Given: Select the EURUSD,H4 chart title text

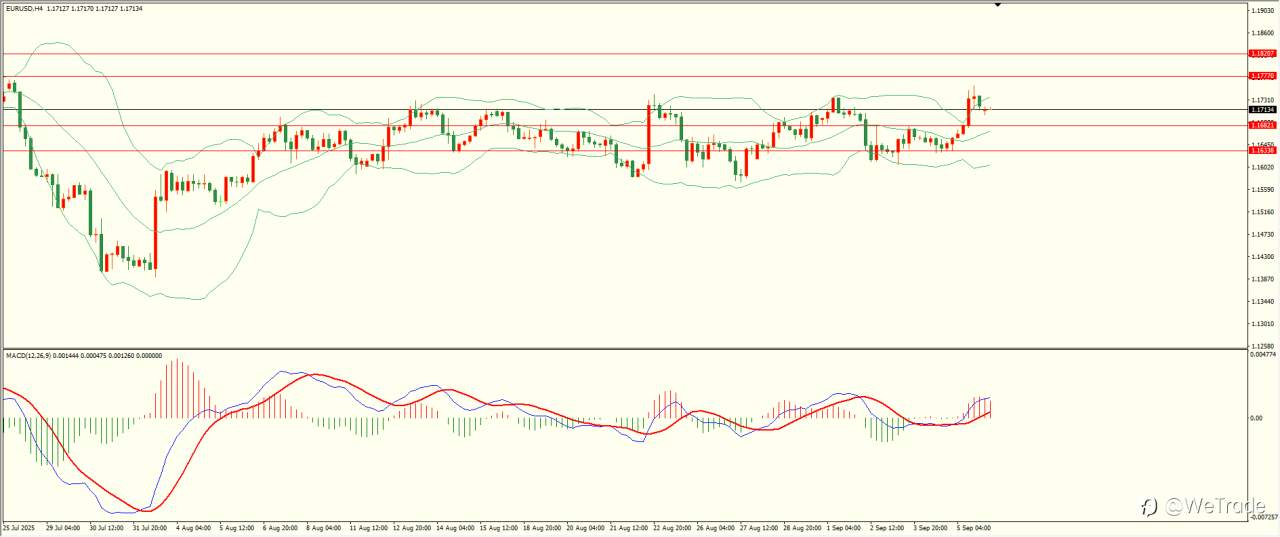Looking at the screenshot, I should (x=23, y=8).
